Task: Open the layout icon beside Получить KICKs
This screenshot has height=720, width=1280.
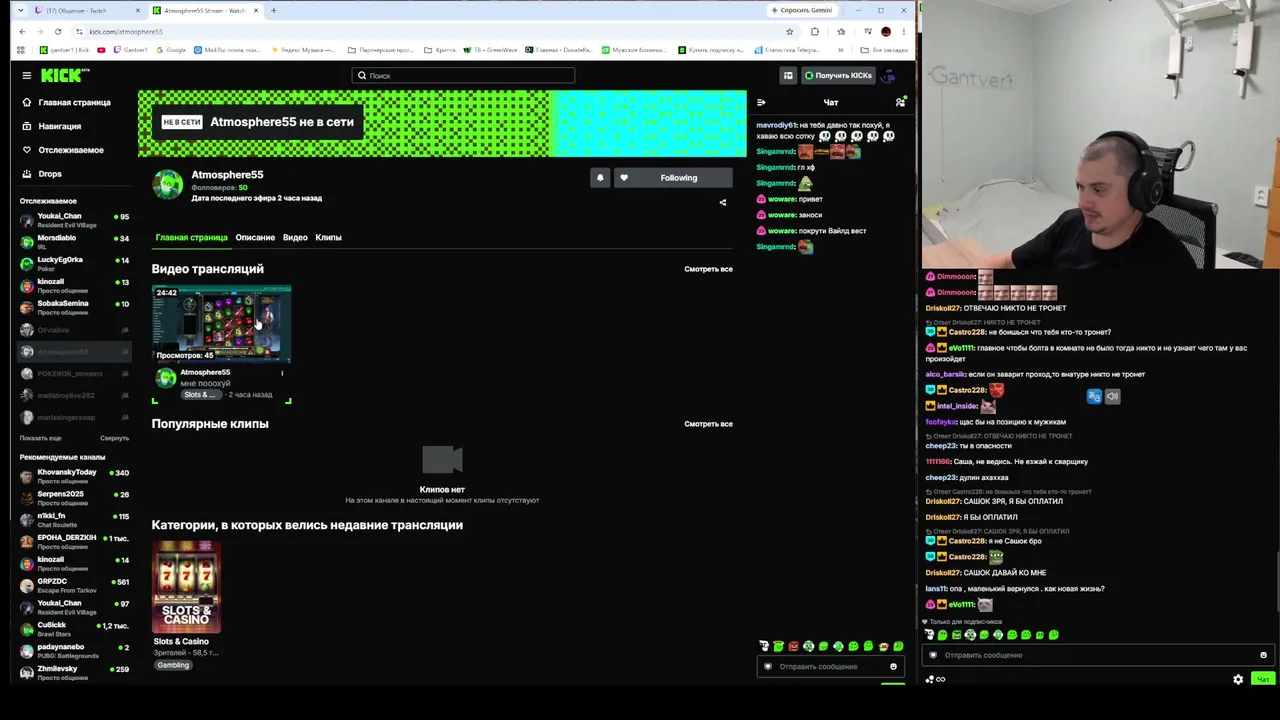Action: coord(788,75)
